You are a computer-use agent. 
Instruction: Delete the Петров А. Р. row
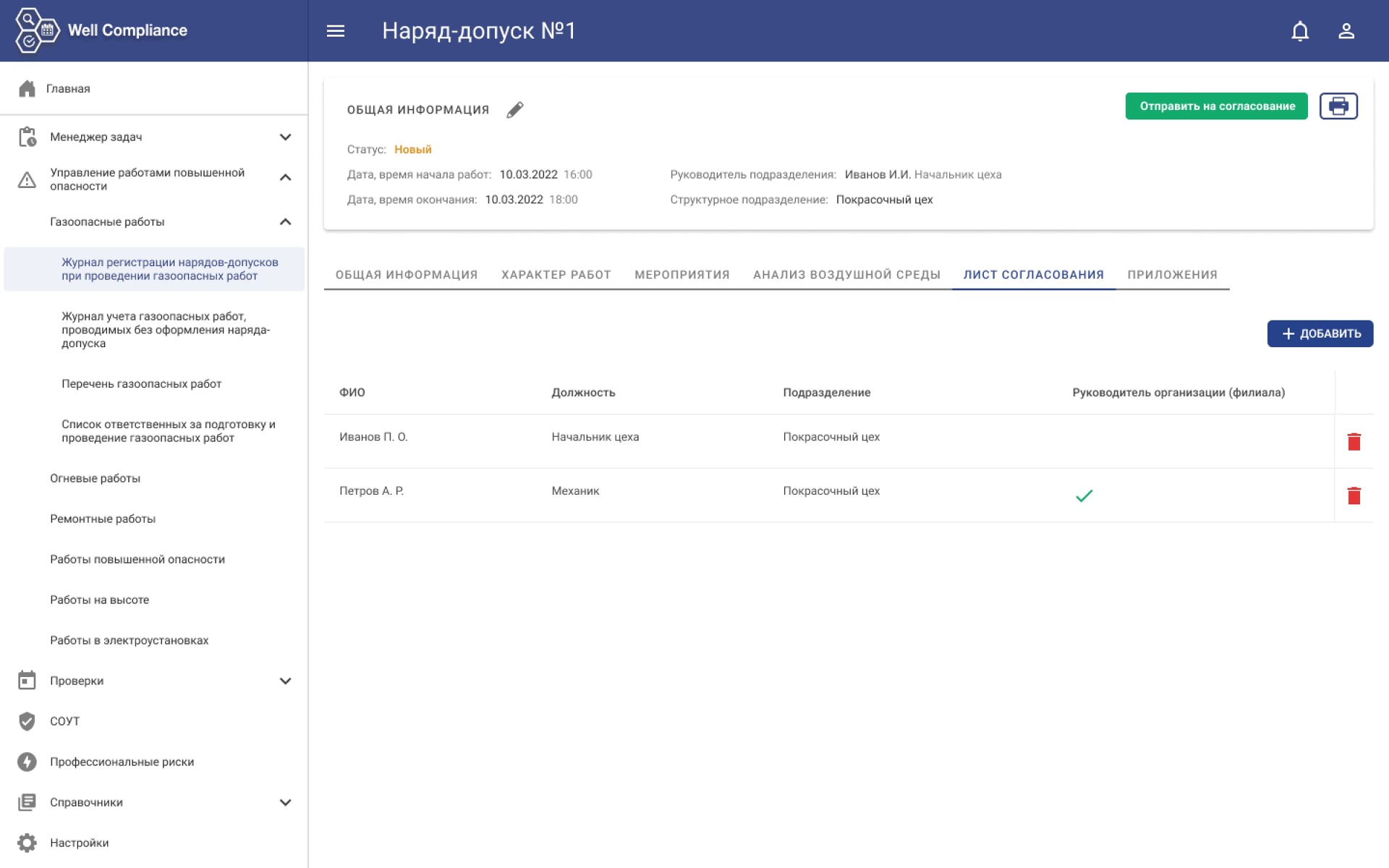pyautogui.click(x=1354, y=495)
